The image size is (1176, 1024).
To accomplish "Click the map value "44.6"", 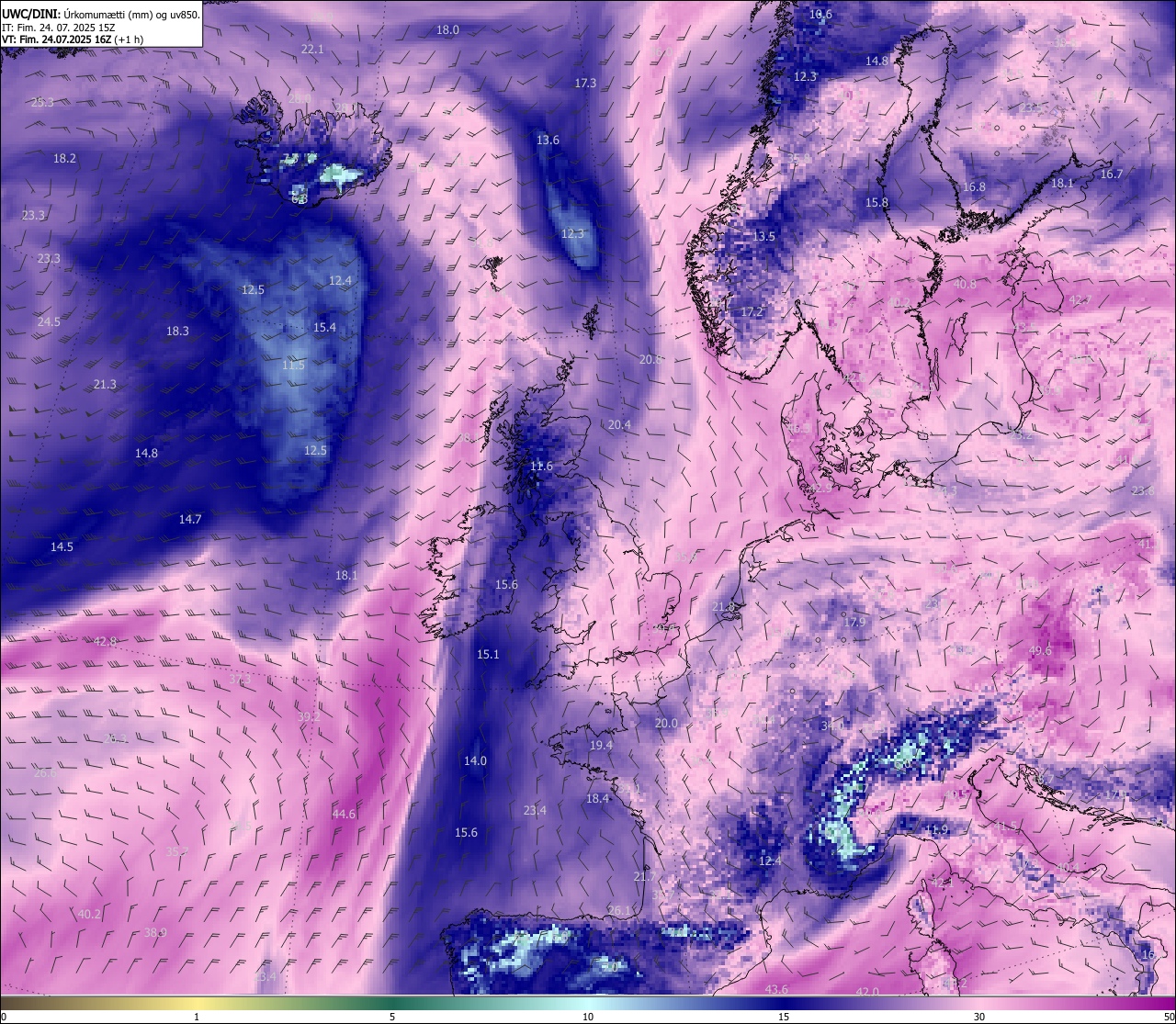I will [x=344, y=814].
